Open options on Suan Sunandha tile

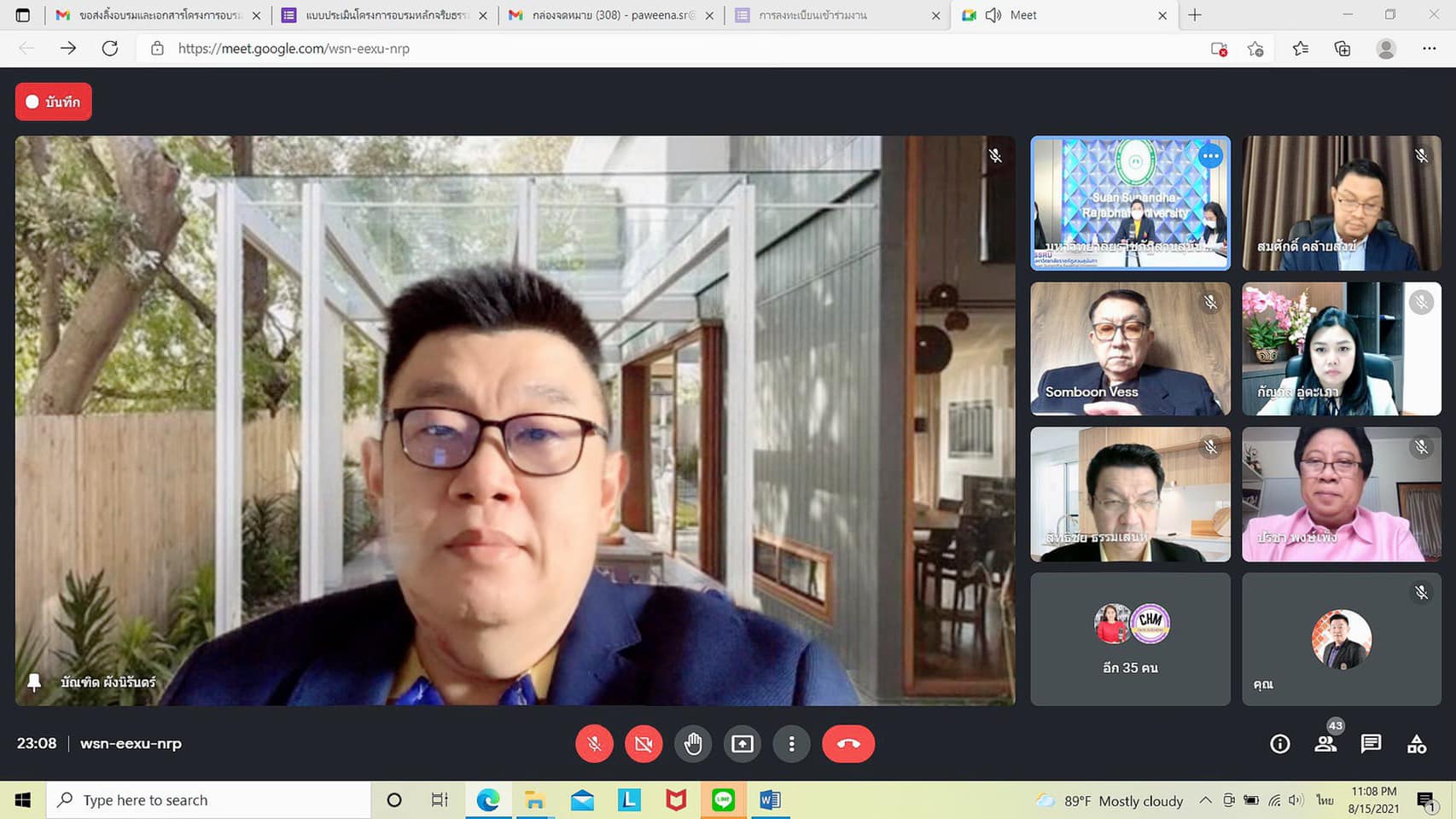click(x=1210, y=156)
